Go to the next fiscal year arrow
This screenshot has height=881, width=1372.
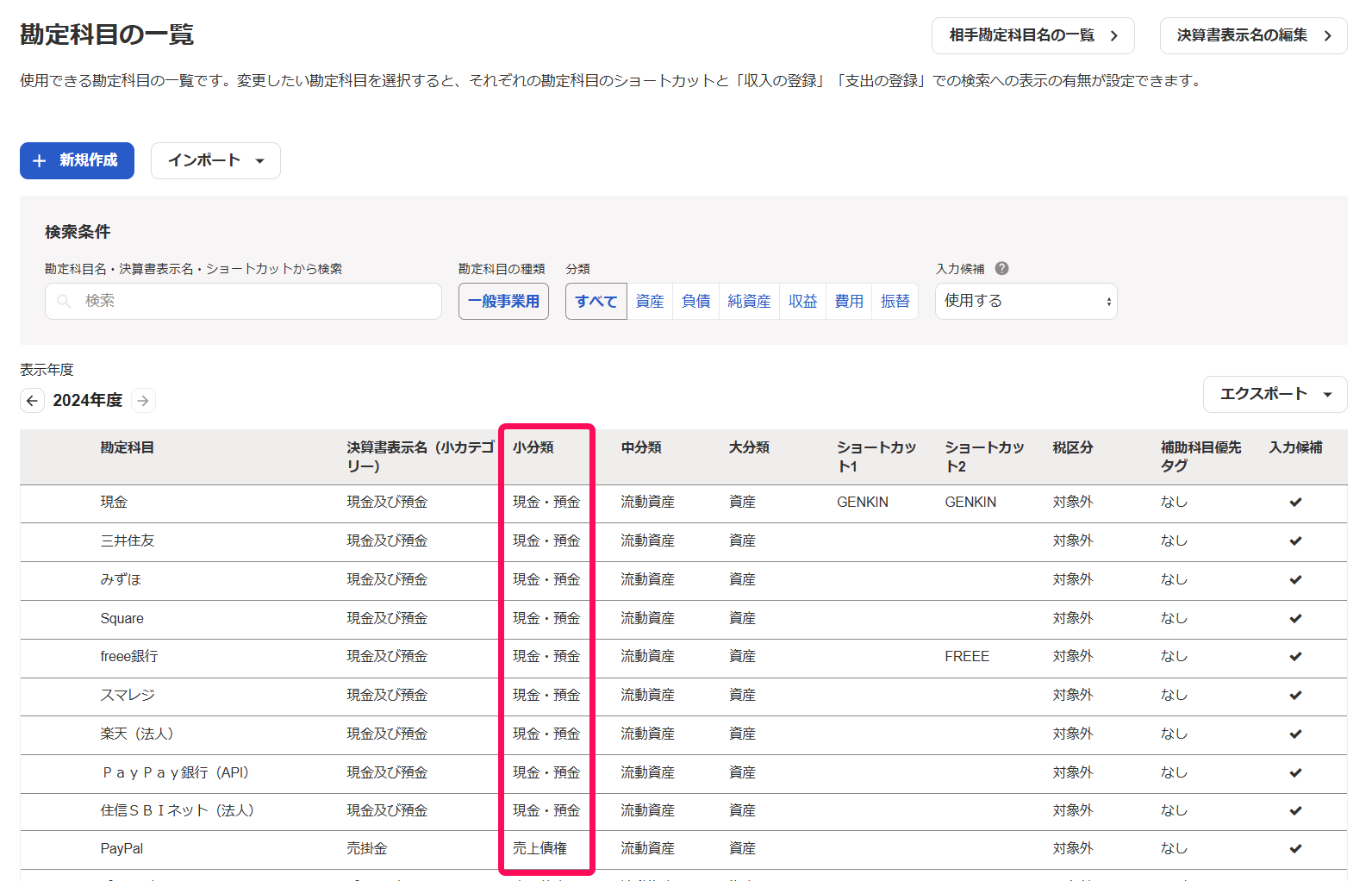point(143,400)
